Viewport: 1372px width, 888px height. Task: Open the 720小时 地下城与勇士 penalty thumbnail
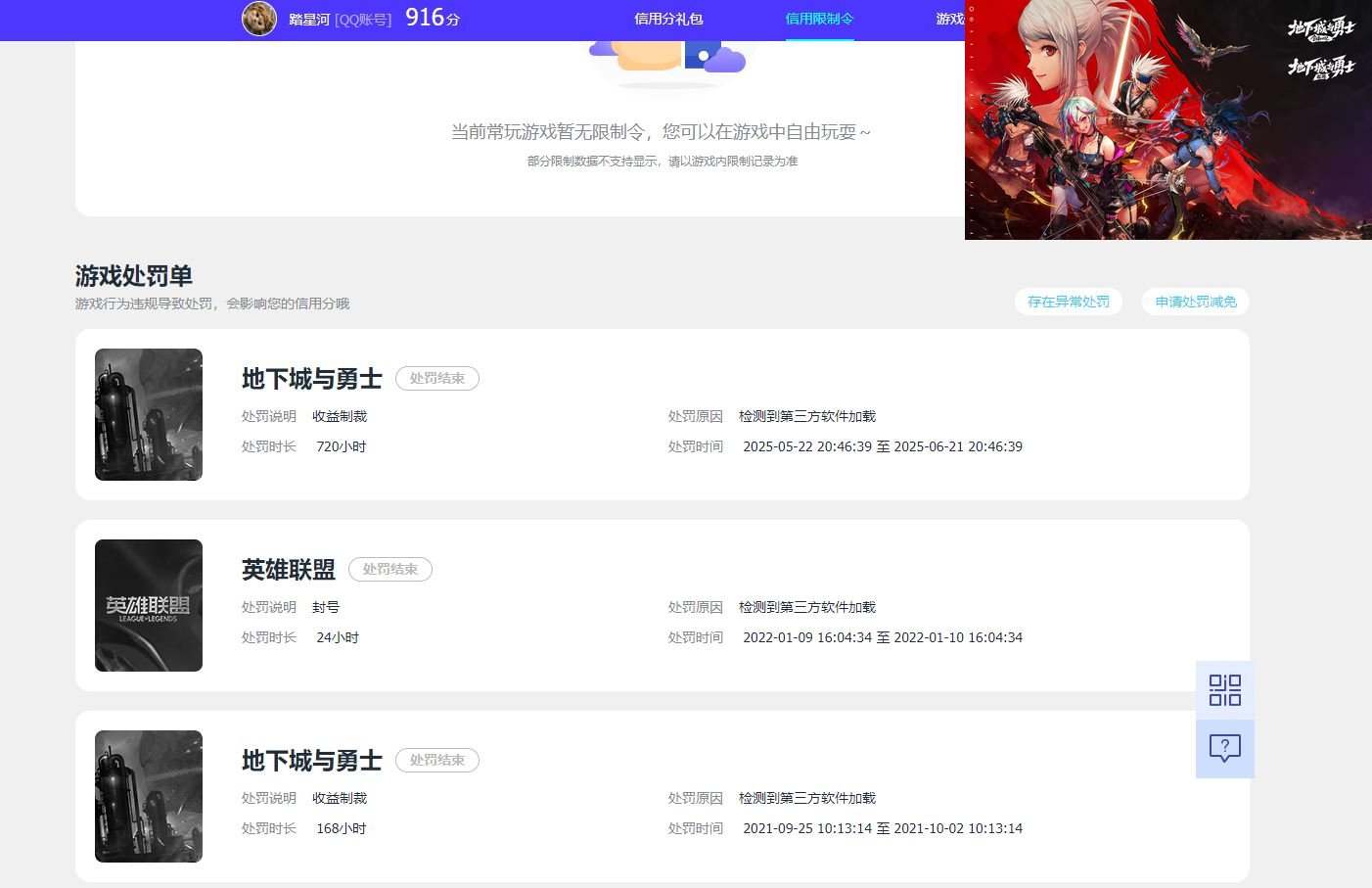[x=149, y=414]
